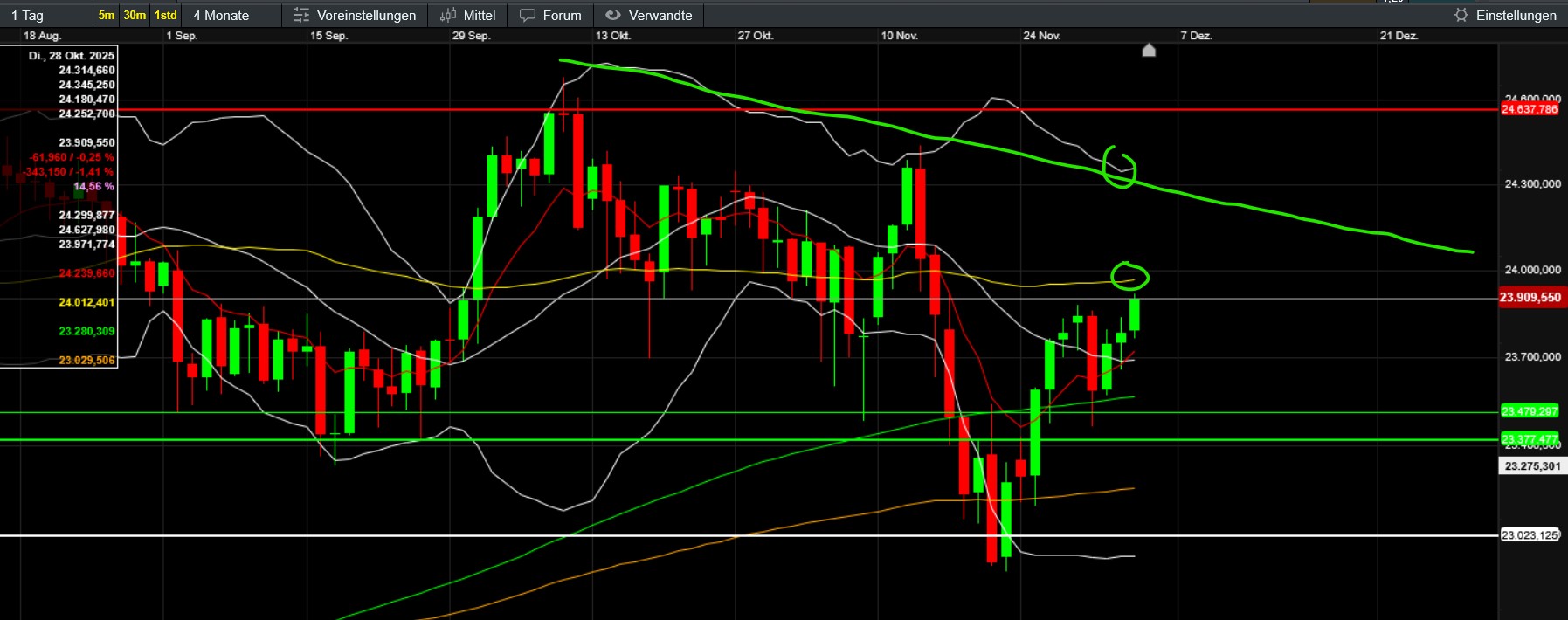Click the Verwandte eye icon
The image size is (1568, 620).
click(613, 16)
